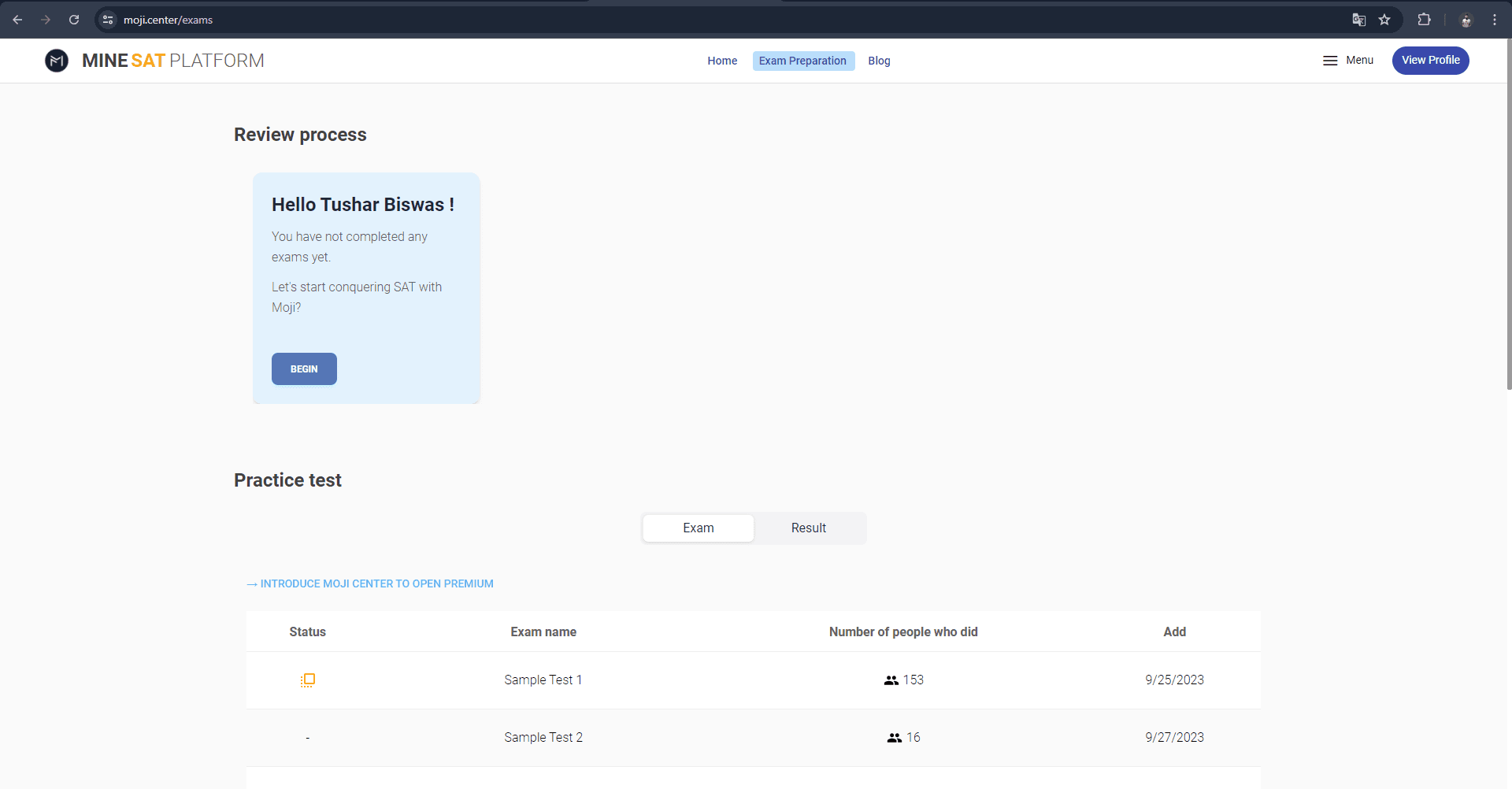Click the Mine SAT Platform logo icon

click(56, 60)
